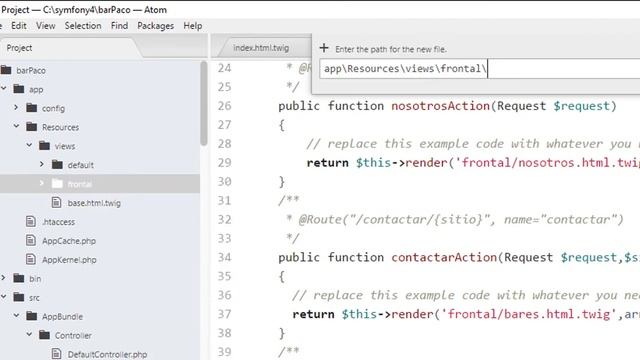Click line number 34 in gutter
This screenshot has height=360, width=640.
224,257
